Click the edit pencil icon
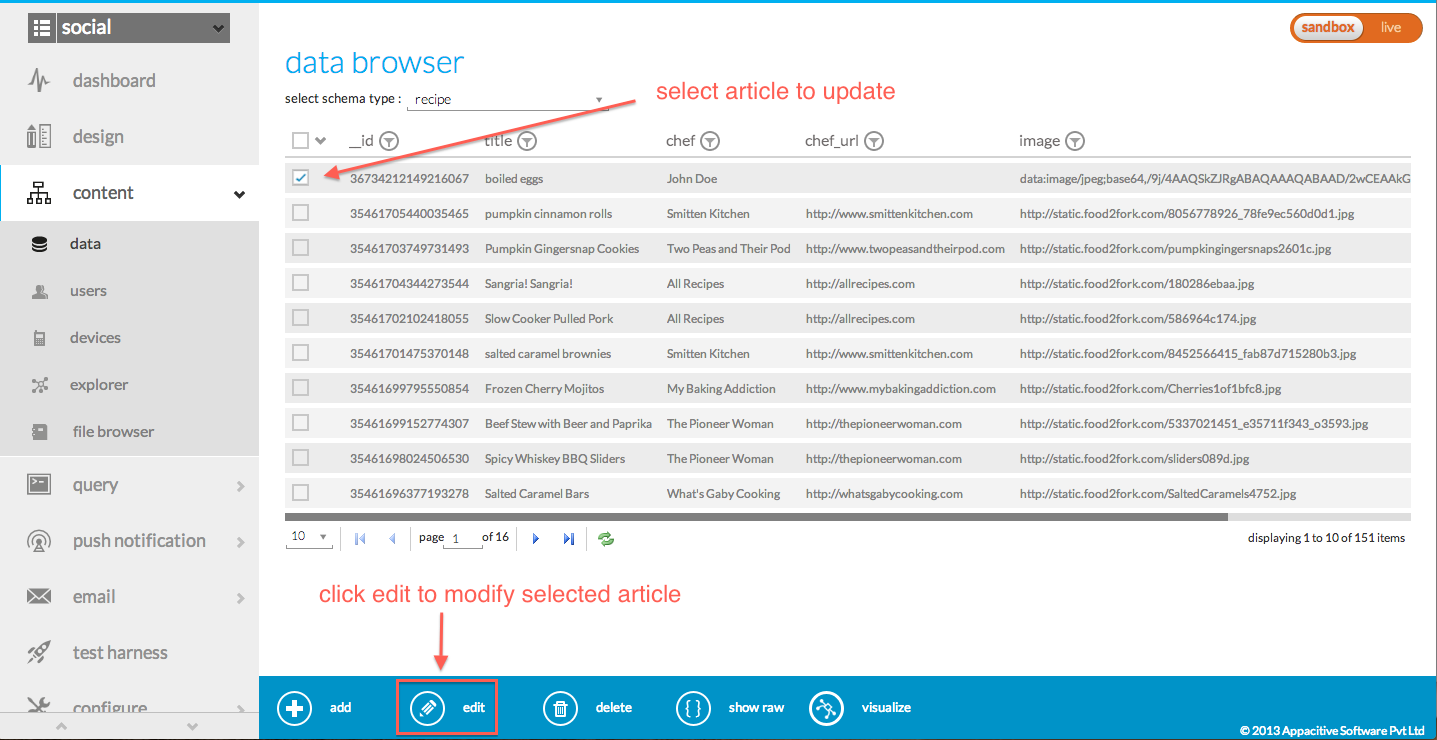The height and width of the screenshot is (740, 1437). pyautogui.click(x=427, y=708)
